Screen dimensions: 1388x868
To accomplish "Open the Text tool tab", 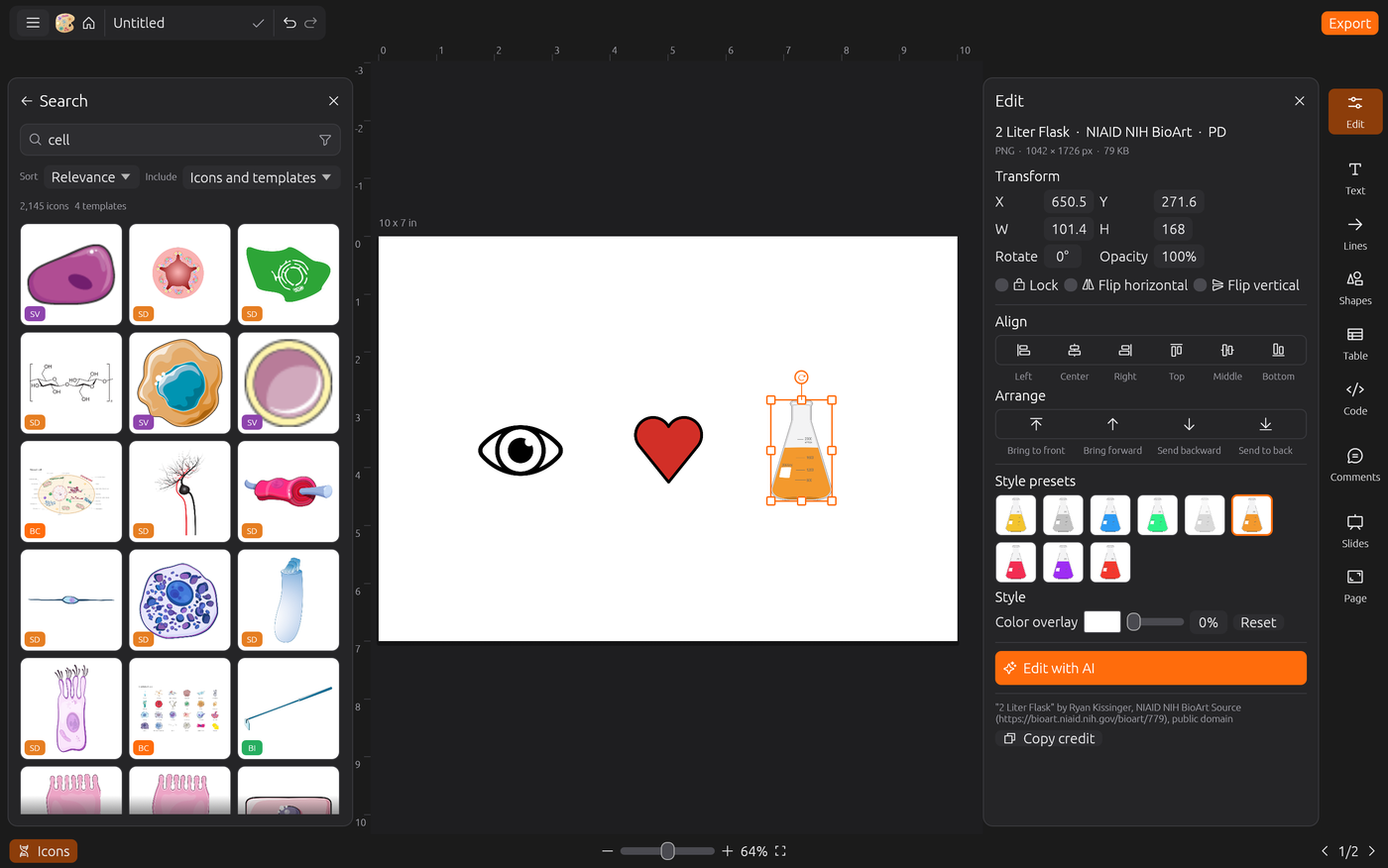I will click(1355, 178).
